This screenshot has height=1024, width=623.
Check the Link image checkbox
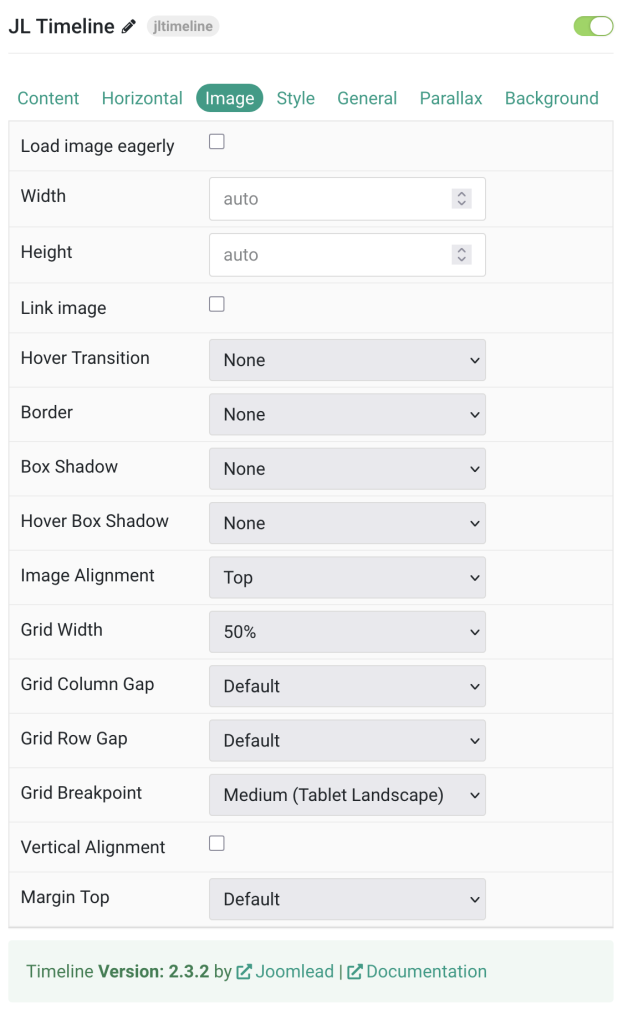[217, 304]
